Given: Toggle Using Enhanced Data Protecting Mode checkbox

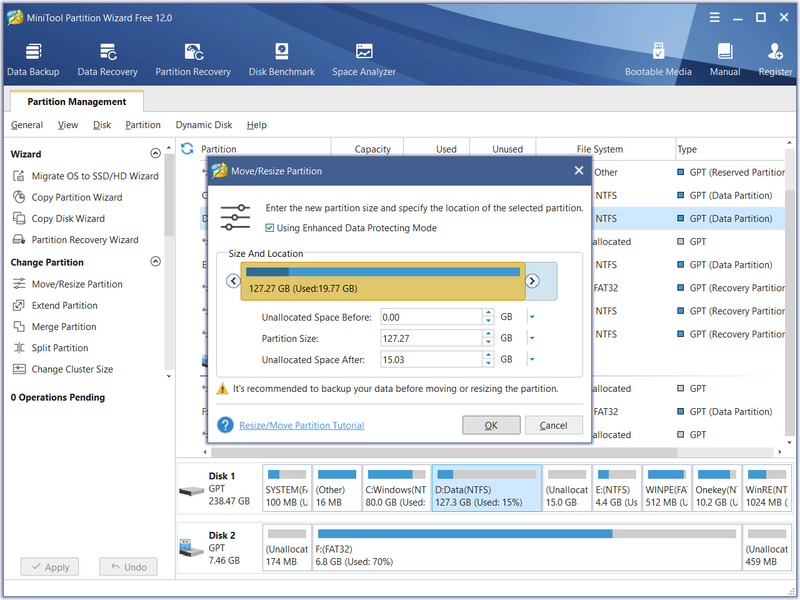Looking at the screenshot, I should point(269,228).
